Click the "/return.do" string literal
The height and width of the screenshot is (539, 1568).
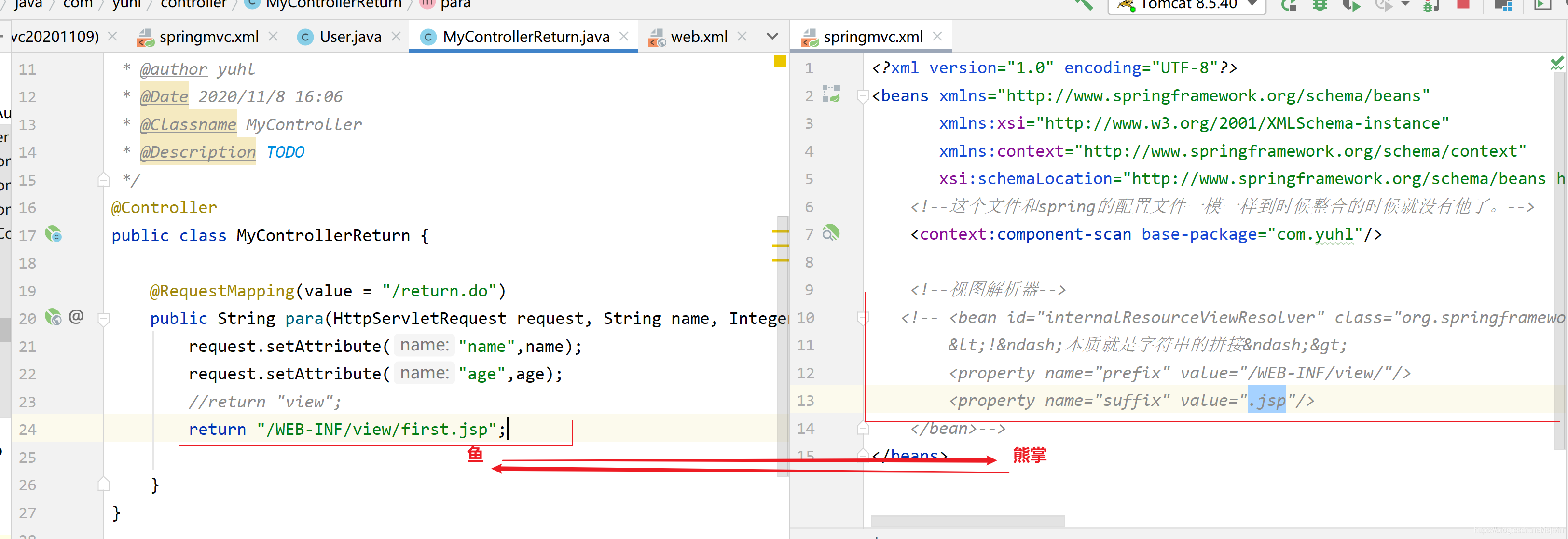tap(439, 291)
